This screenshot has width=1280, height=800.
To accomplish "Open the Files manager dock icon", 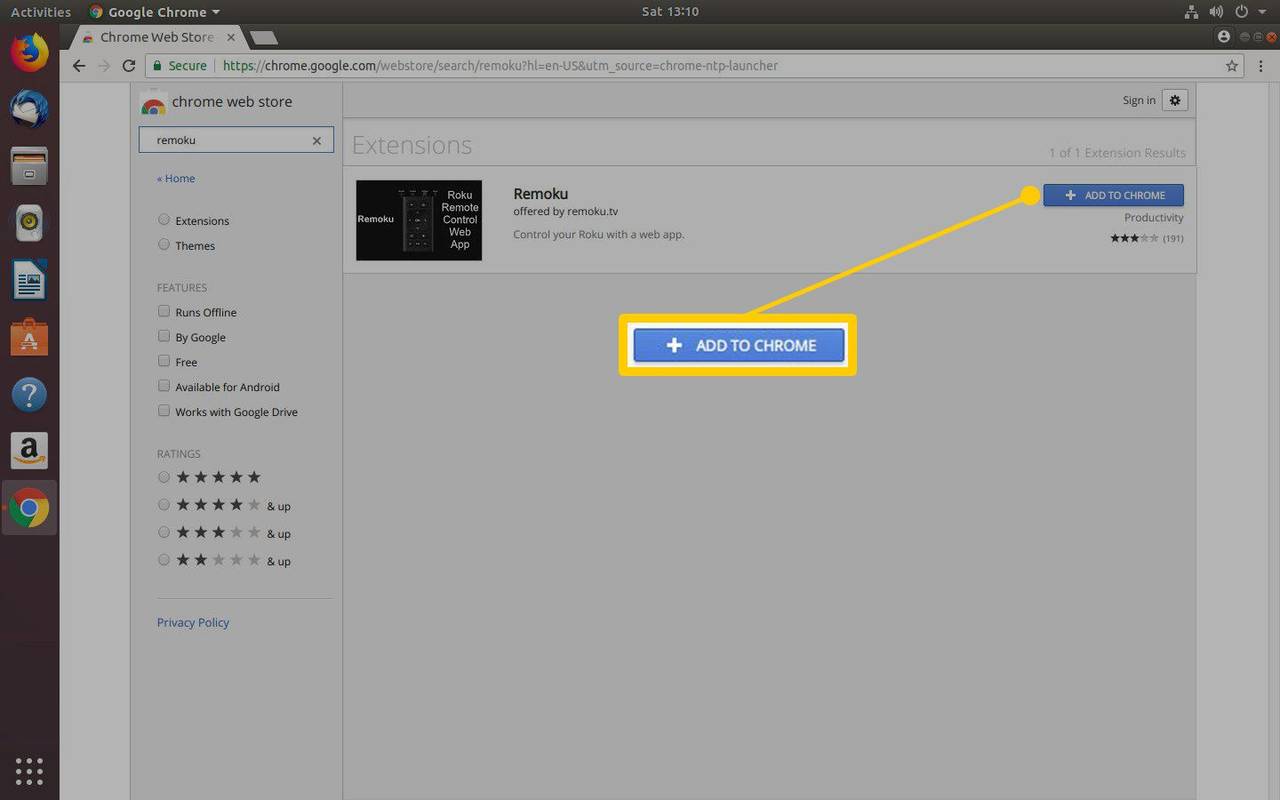I will (29, 164).
